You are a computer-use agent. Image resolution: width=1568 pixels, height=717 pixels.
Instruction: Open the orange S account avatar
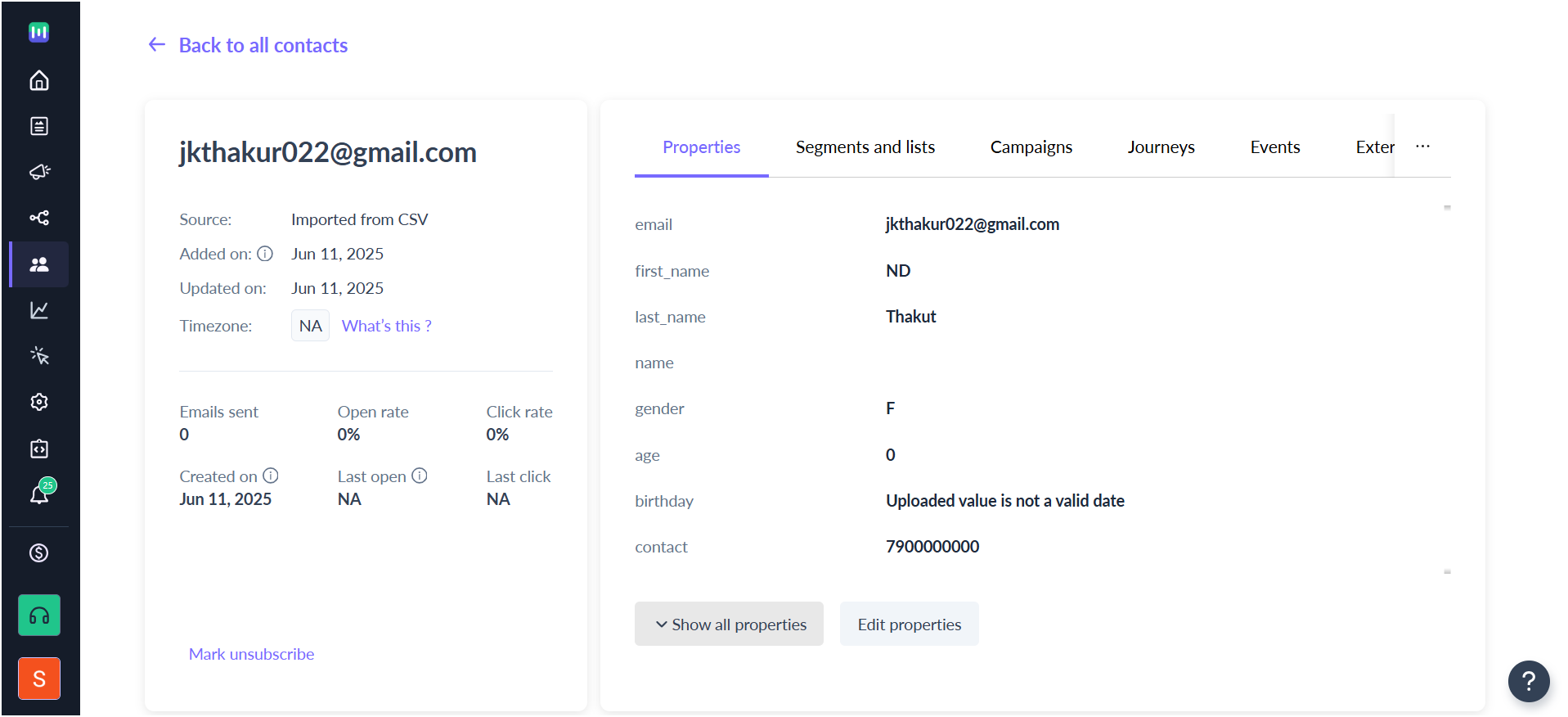point(39,679)
